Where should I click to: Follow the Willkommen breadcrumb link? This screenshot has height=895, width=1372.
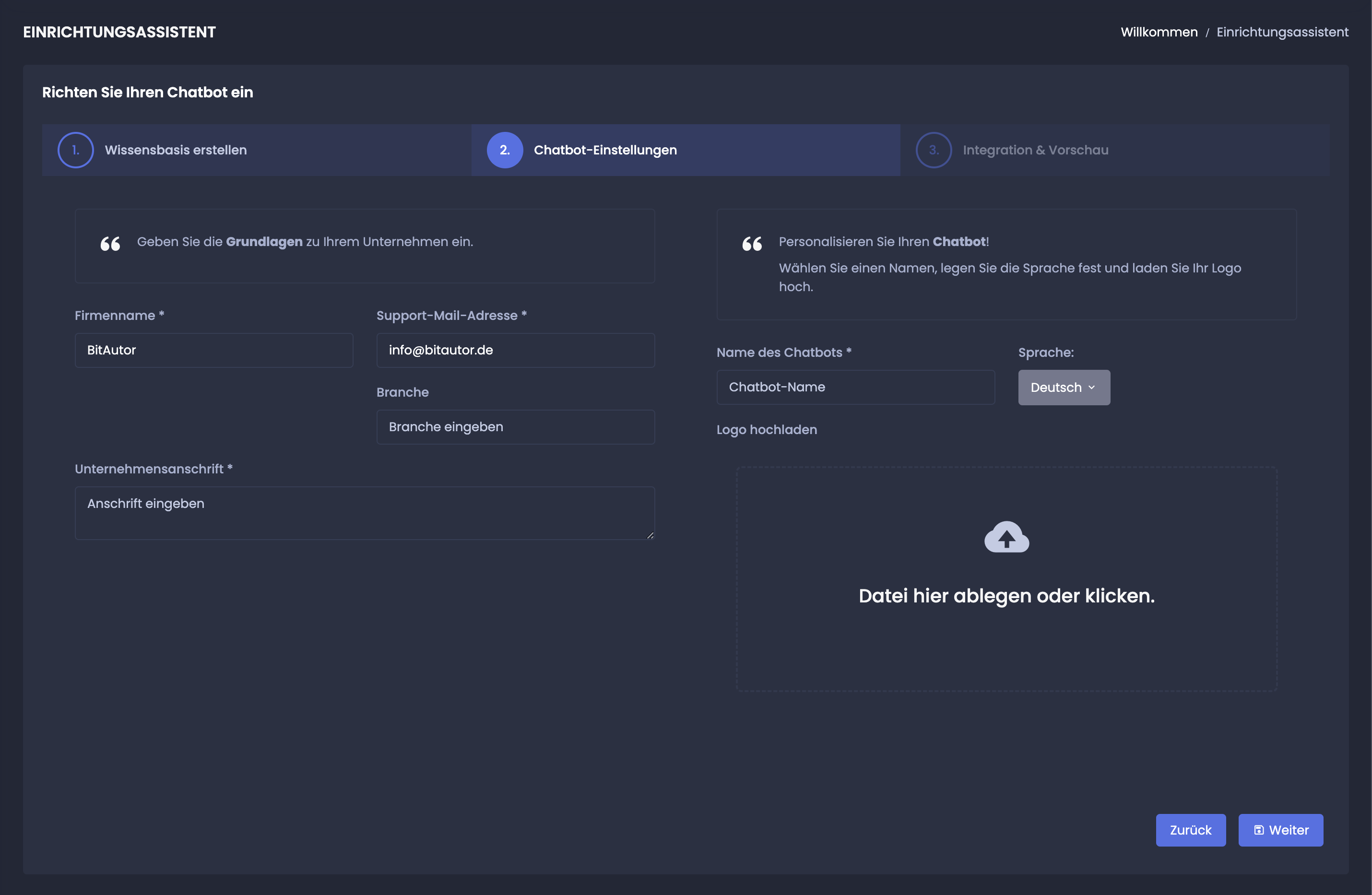point(1159,32)
